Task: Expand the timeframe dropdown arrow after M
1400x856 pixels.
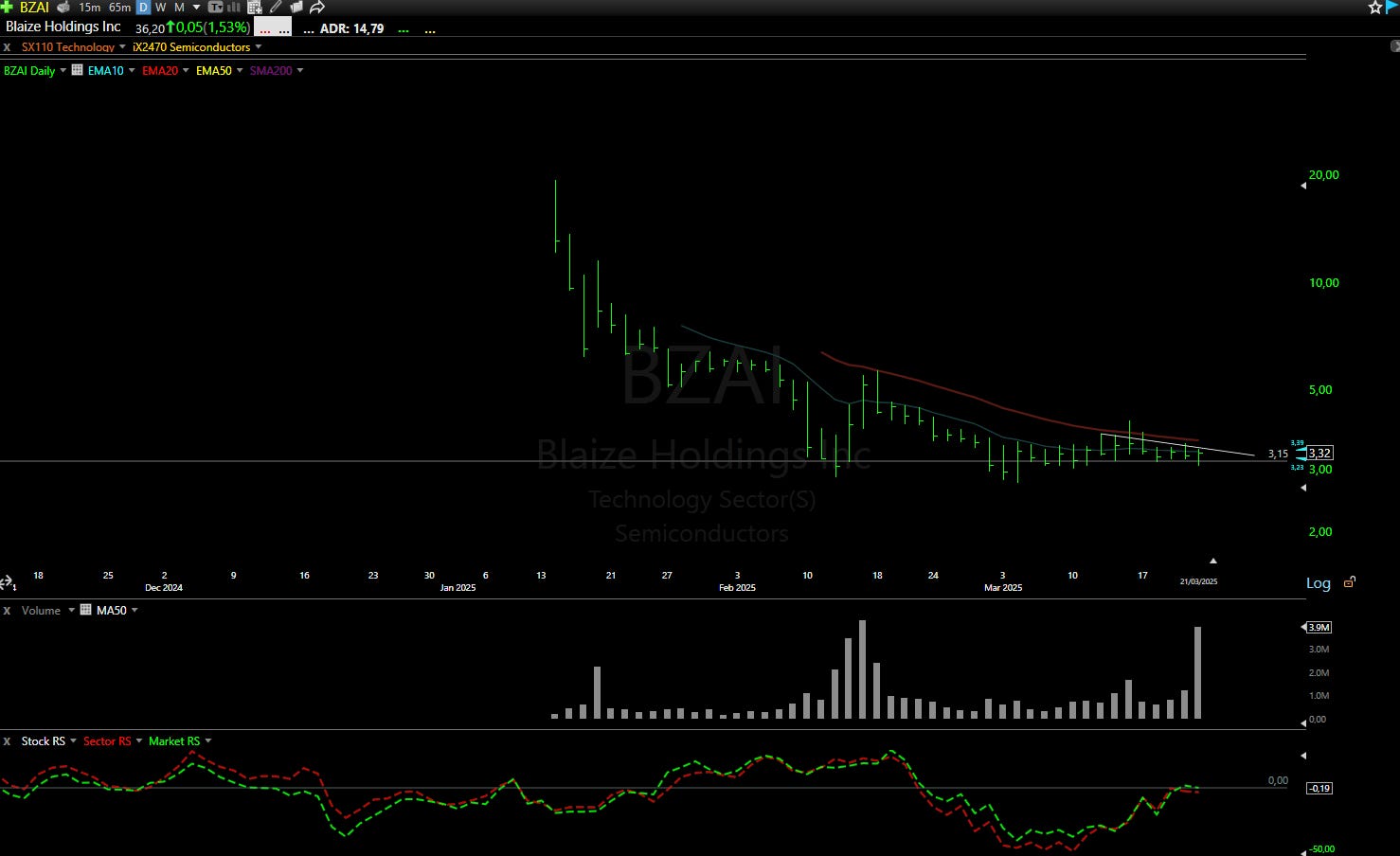Action: [196, 7]
